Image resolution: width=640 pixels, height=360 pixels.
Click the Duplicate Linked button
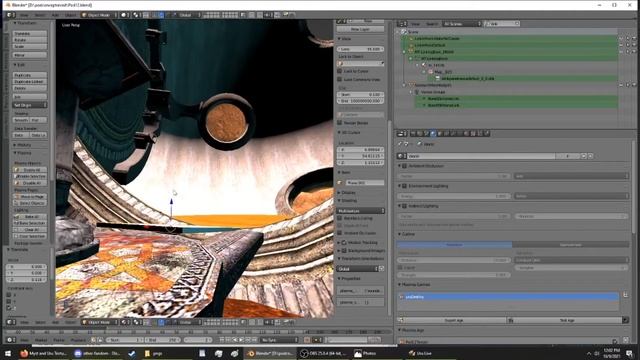coord(30,82)
